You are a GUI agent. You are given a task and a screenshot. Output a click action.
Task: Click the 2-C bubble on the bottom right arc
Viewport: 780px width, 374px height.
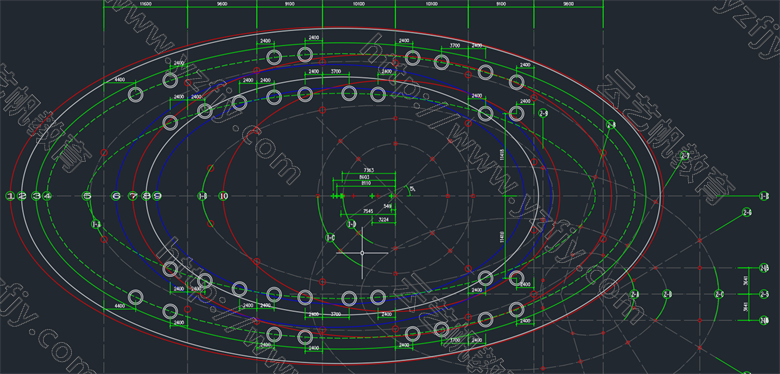(718, 294)
